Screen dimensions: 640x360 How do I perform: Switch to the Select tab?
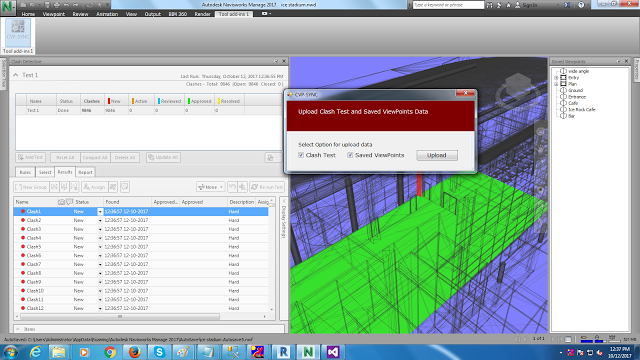tap(45, 172)
